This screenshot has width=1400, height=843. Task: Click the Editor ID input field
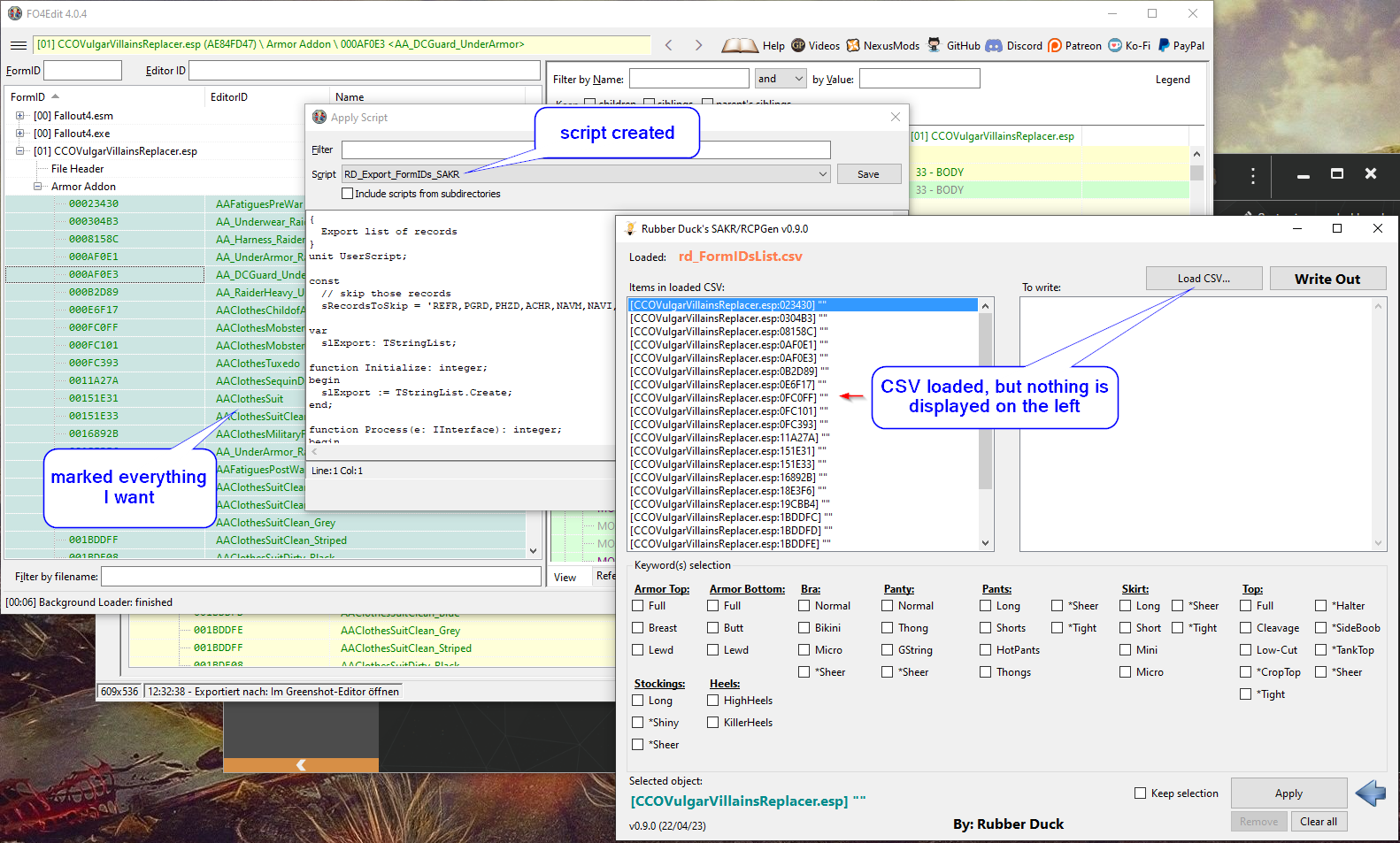pyautogui.click(x=364, y=70)
